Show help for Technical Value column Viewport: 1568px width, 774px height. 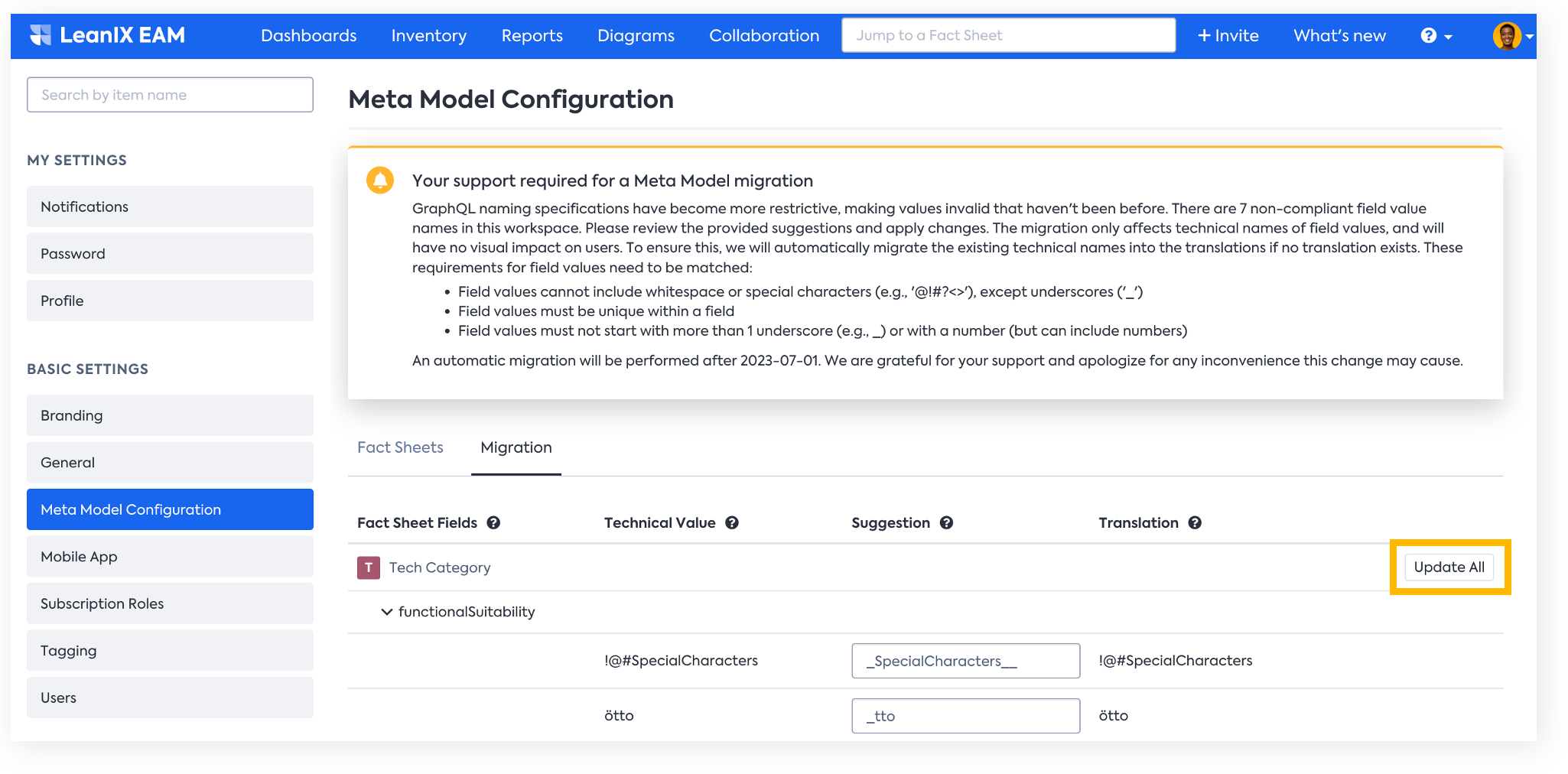(x=732, y=523)
